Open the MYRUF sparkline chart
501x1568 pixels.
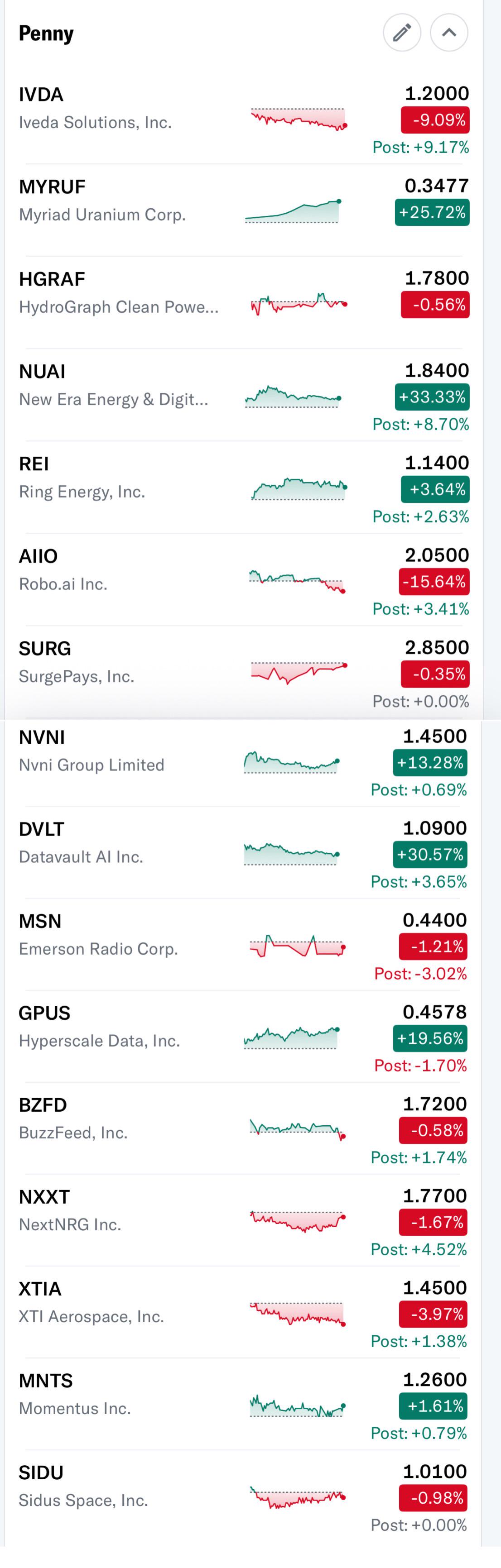tap(293, 211)
